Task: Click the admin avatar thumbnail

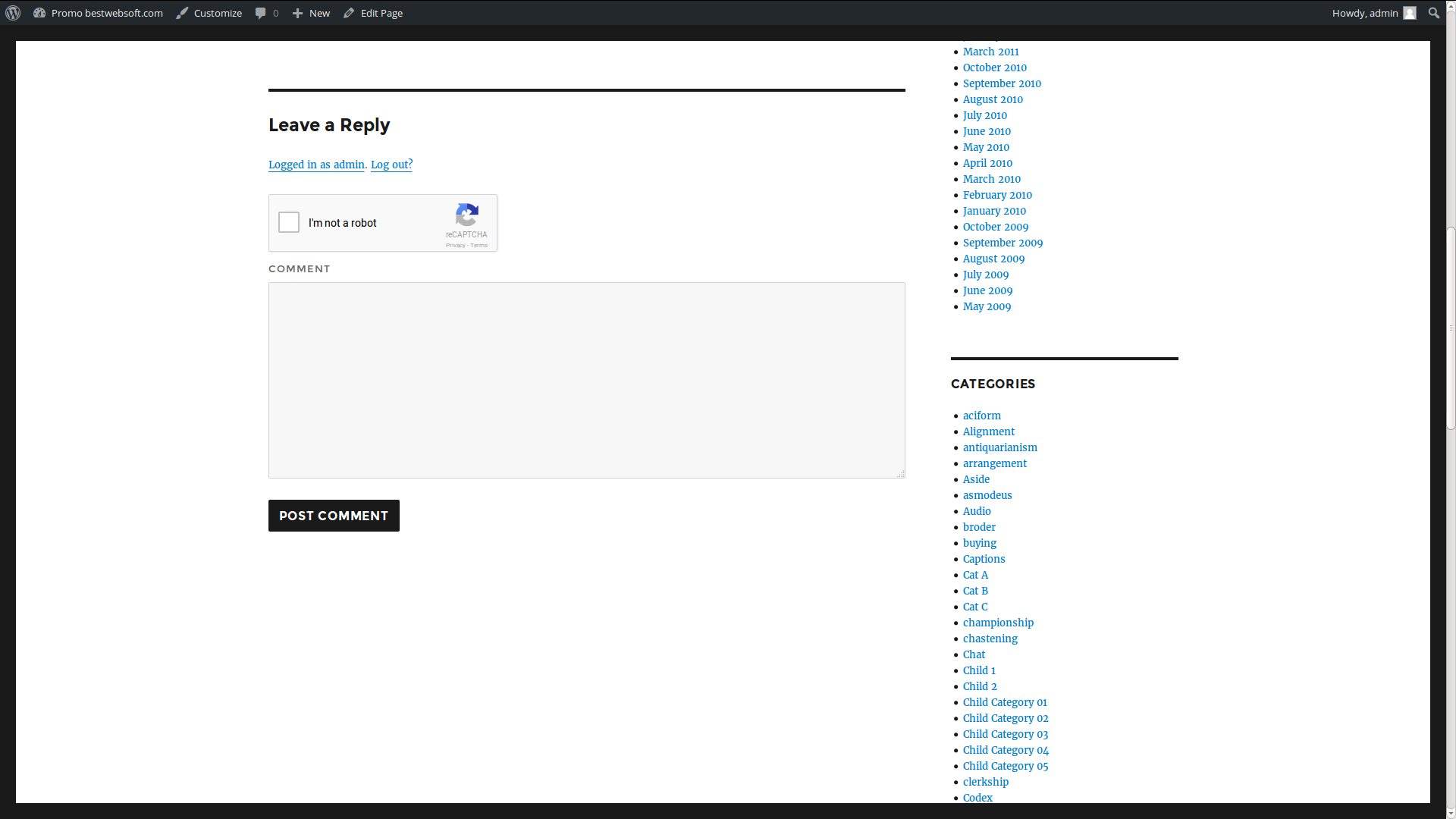Action: (1410, 13)
